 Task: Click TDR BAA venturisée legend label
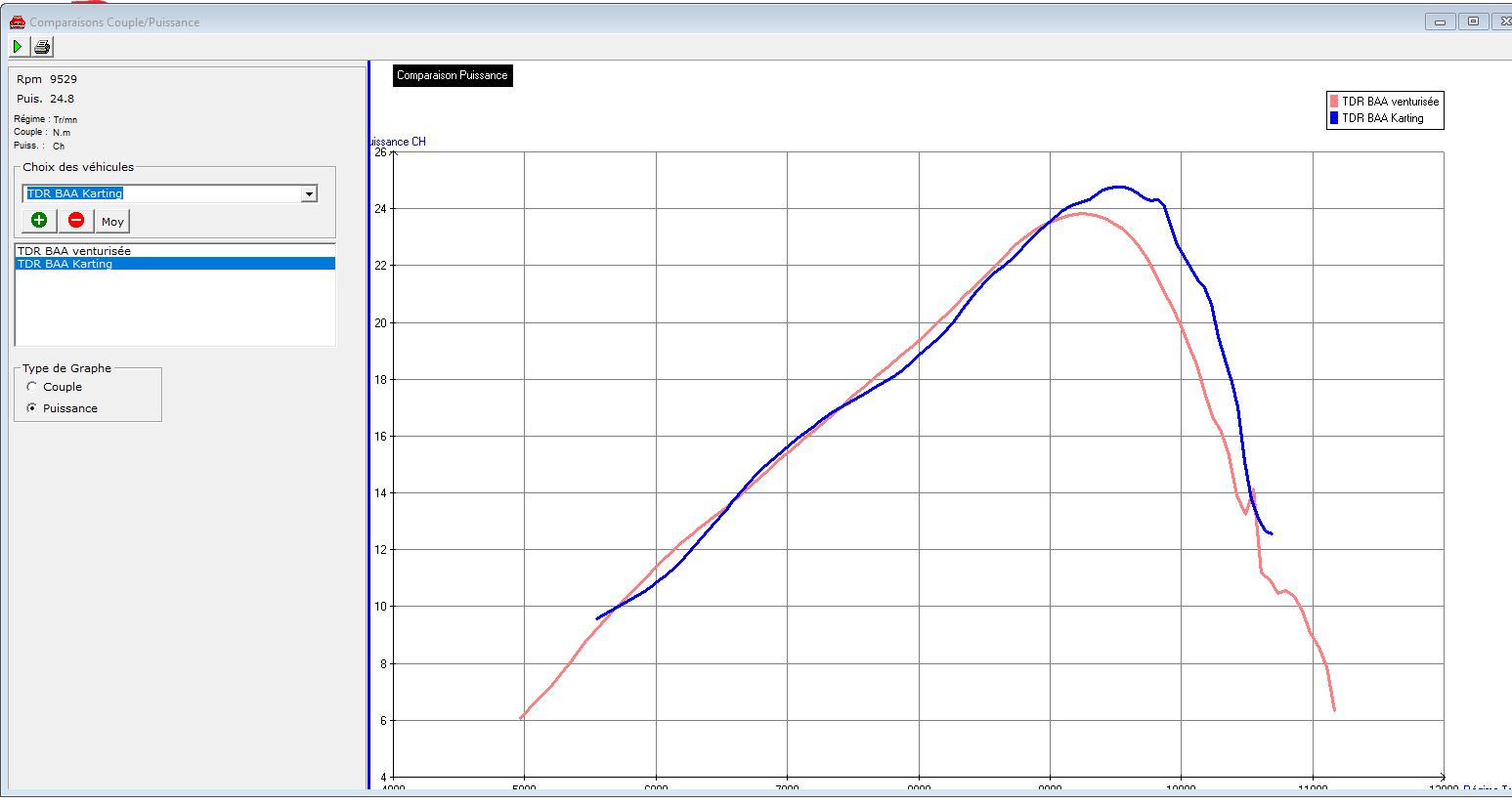pyautogui.click(x=1390, y=101)
